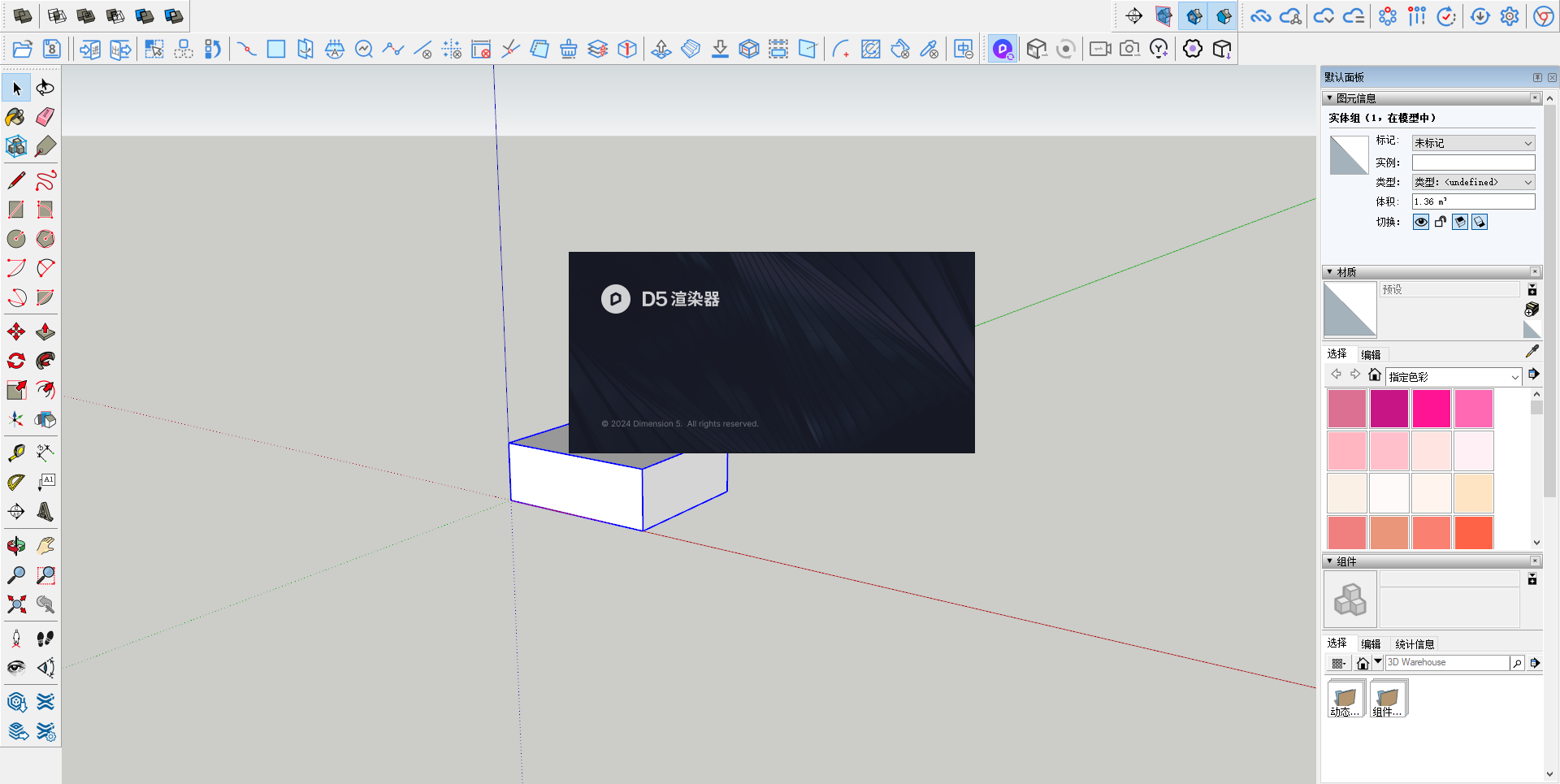Switch to the materials 选择 tab
The image size is (1560, 784).
(1337, 354)
